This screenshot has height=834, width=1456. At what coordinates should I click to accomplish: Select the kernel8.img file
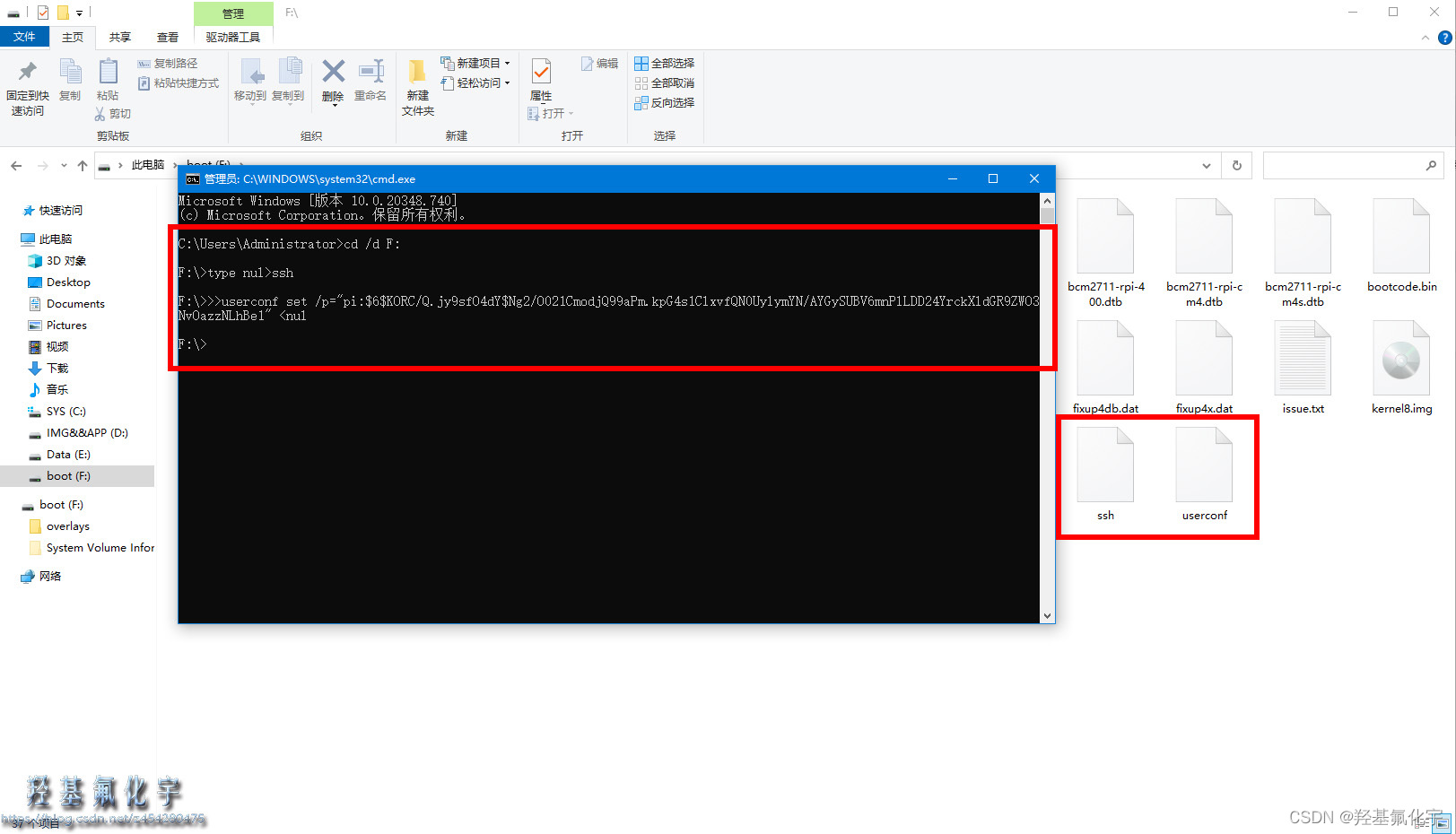[x=1401, y=368]
